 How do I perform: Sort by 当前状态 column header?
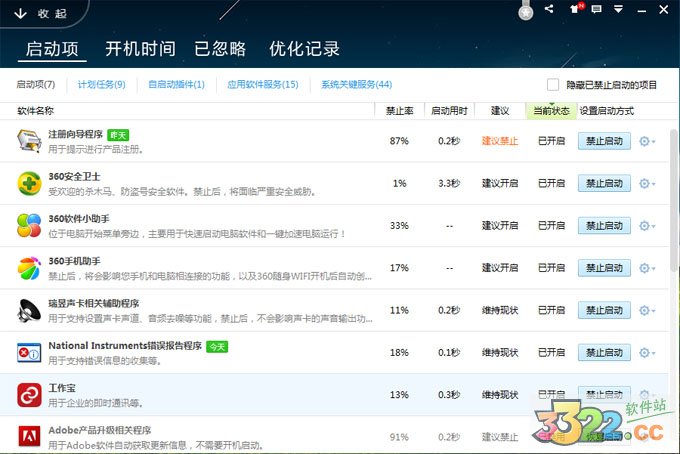click(x=551, y=111)
